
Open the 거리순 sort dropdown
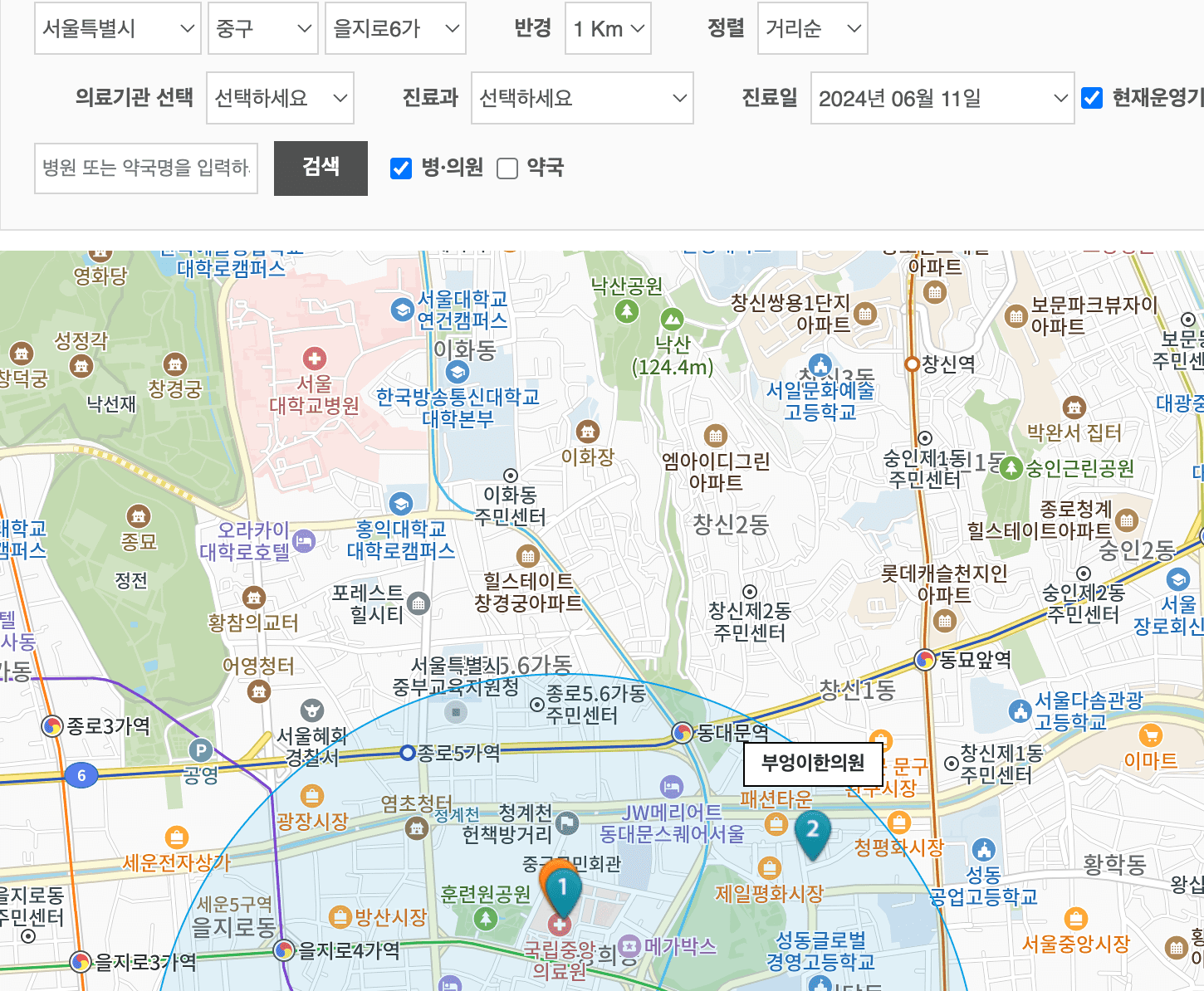(x=813, y=28)
